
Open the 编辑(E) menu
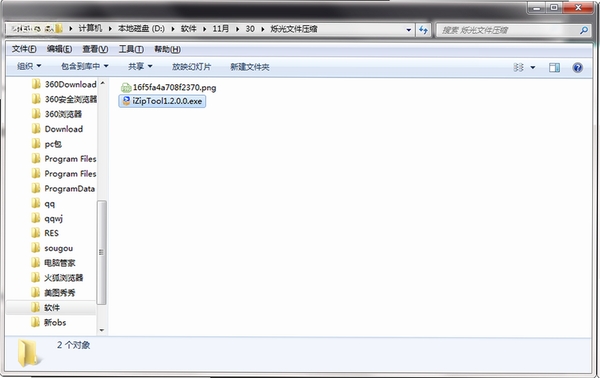pyautogui.click(x=59, y=49)
